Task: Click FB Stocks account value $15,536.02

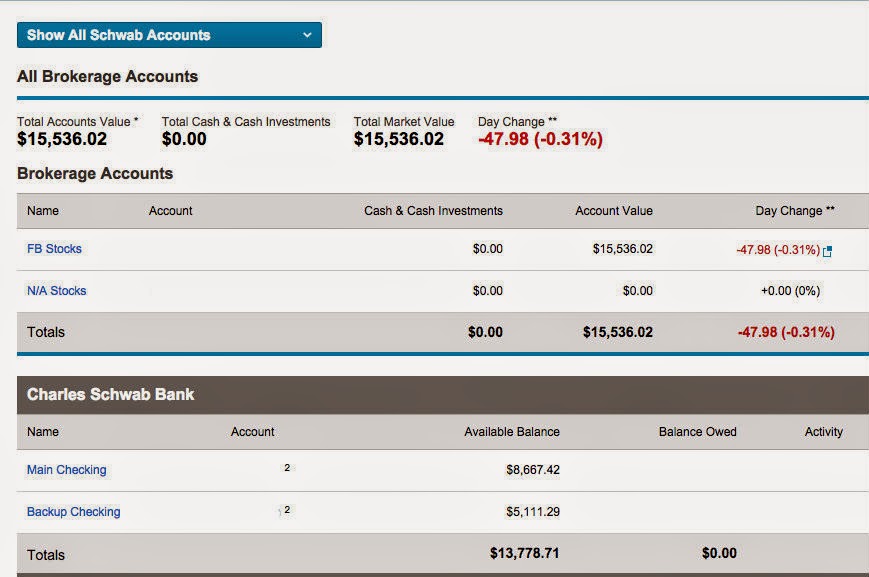Action: pyautogui.click(x=623, y=249)
